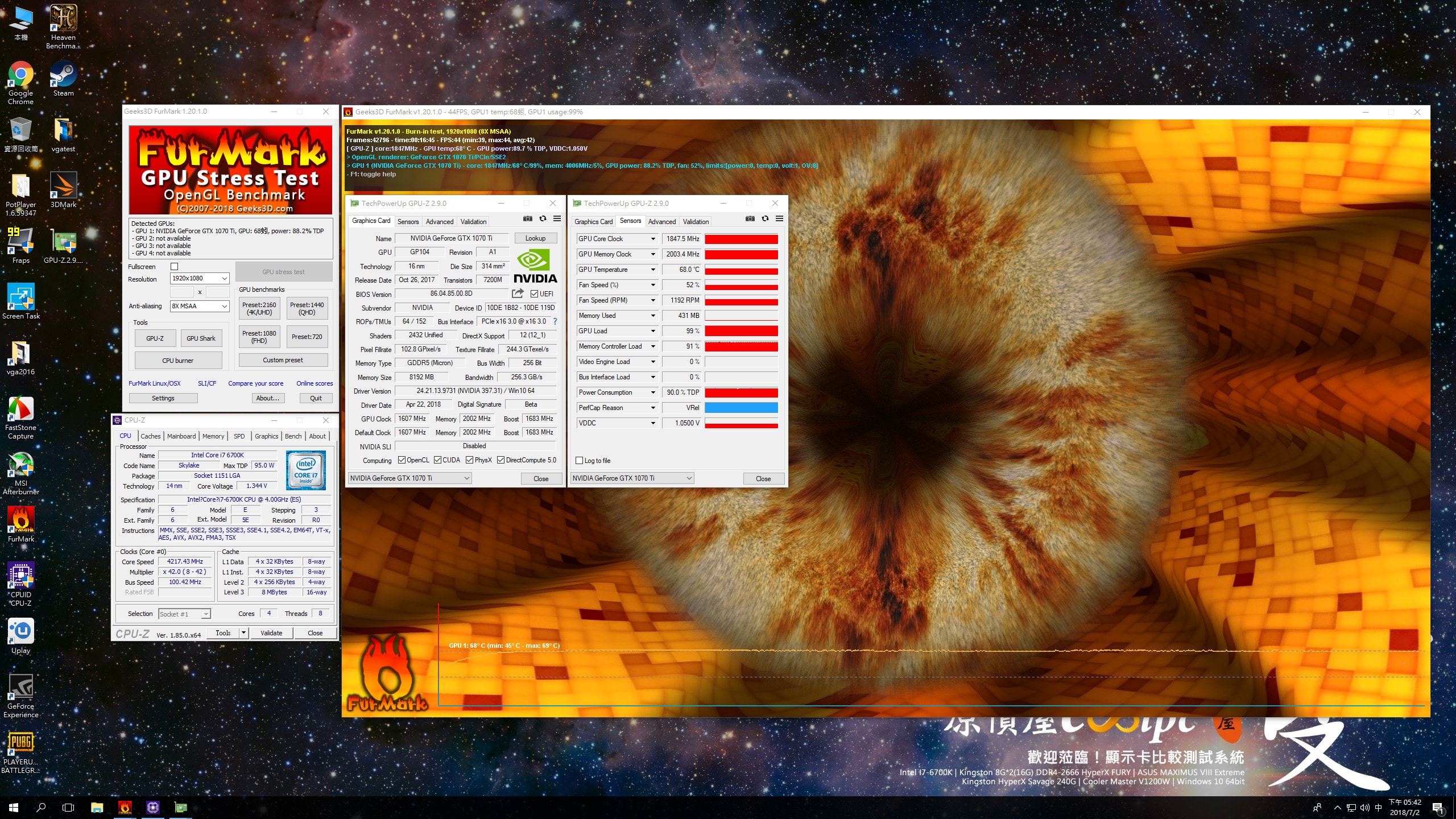1456x819 pixels.
Task: Open Google Chrome desktop shortcut
Action: coord(20,83)
